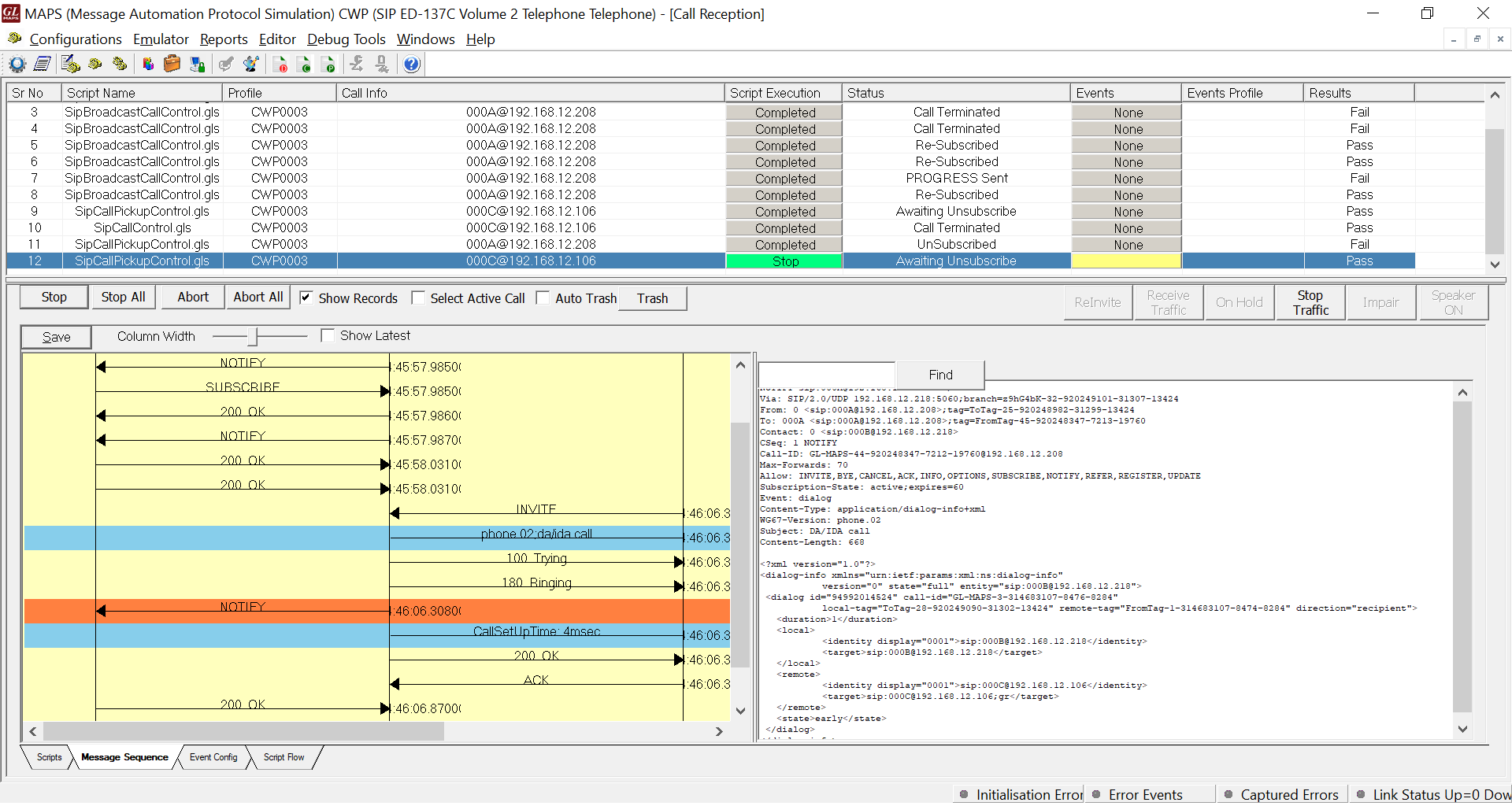Screen dimensions: 1512x806
Task: Click the blue monitor with pencil icon
Action: pyautogui.click(x=251, y=65)
